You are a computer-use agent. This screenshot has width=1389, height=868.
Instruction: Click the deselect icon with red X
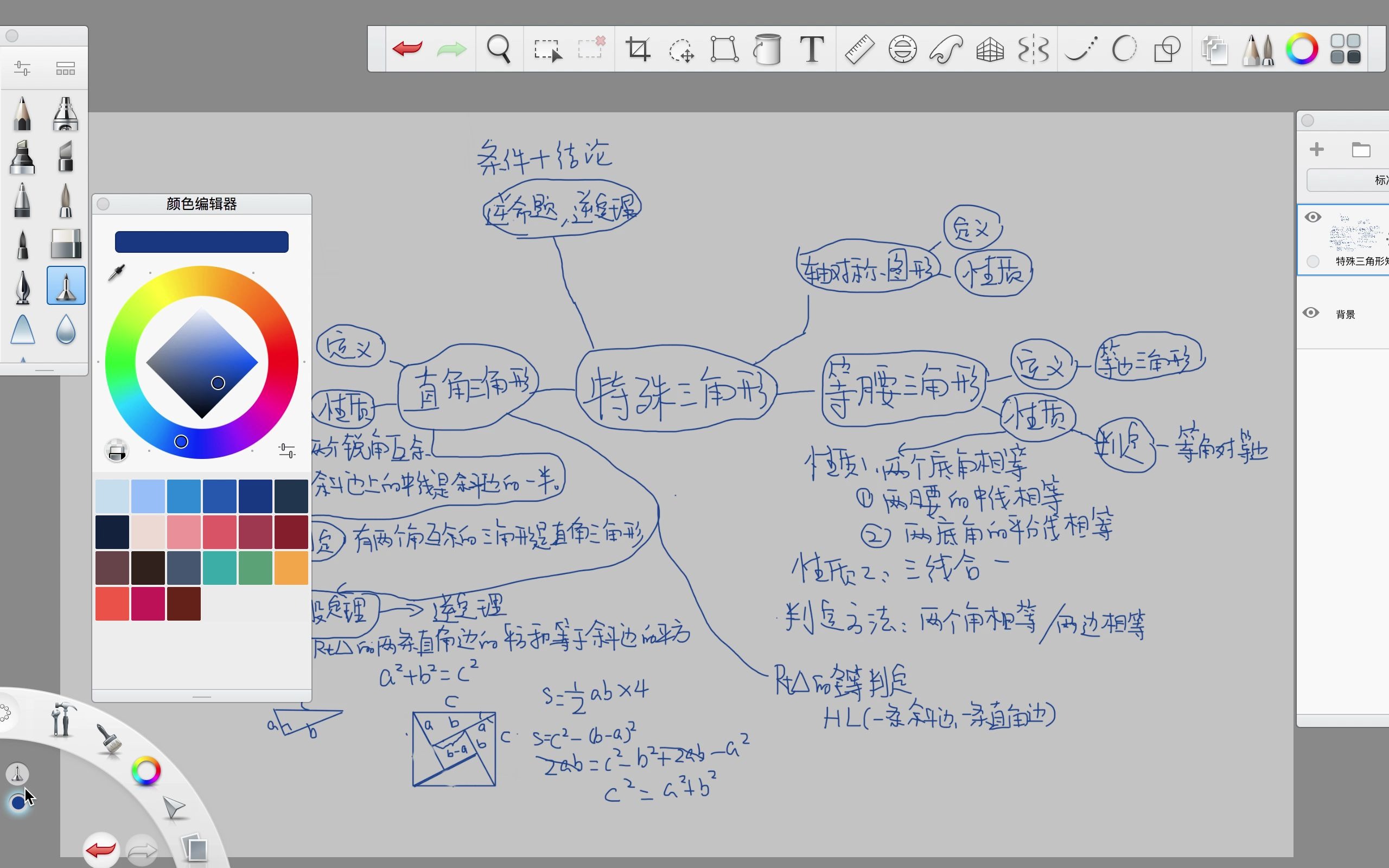[x=592, y=48]
